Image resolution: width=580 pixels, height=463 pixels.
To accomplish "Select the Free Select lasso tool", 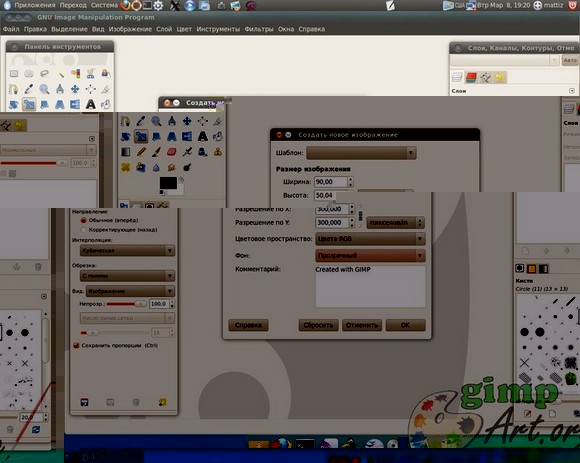I will click(44, 74).
